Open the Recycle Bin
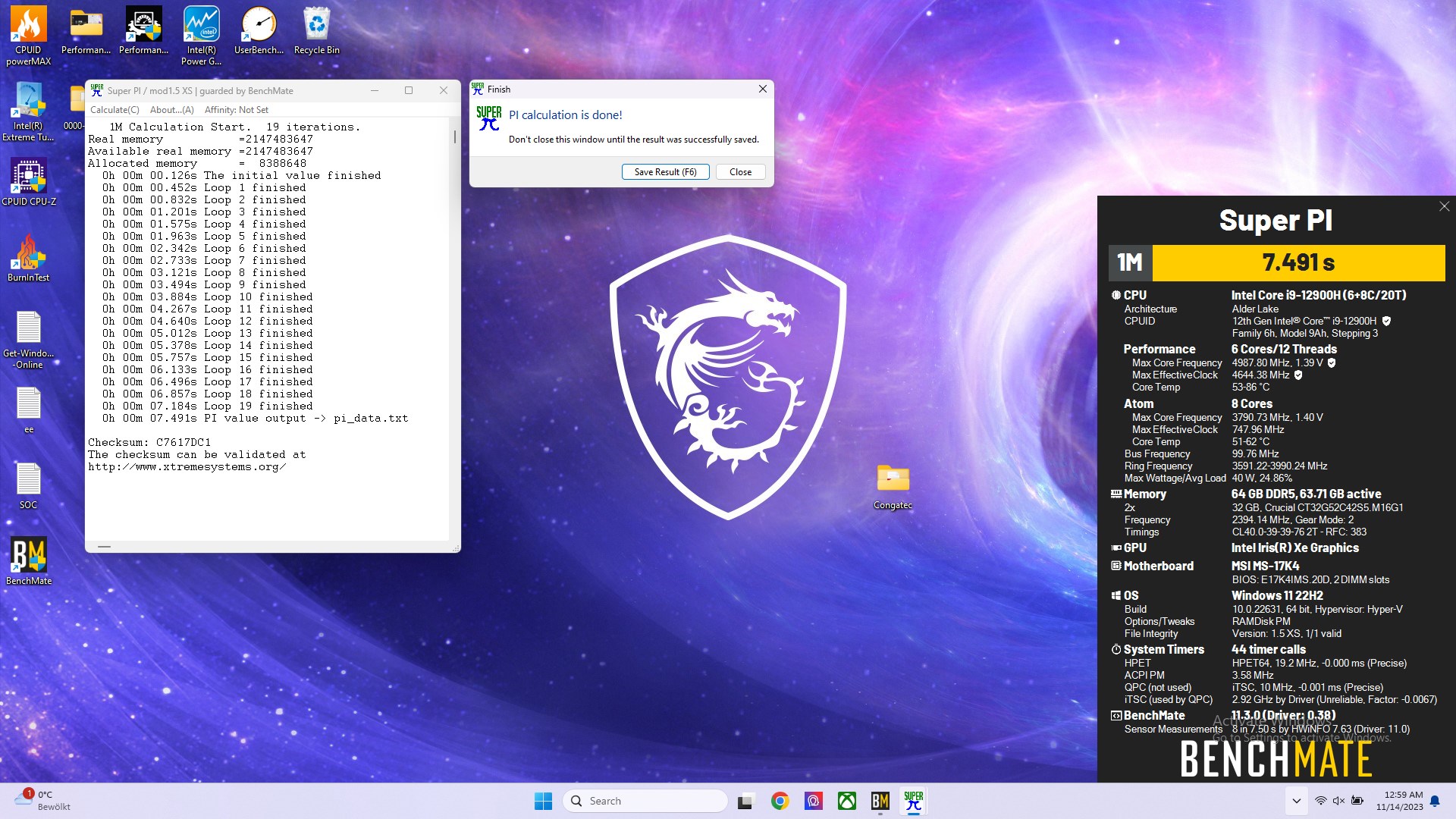 click(316, 30)
